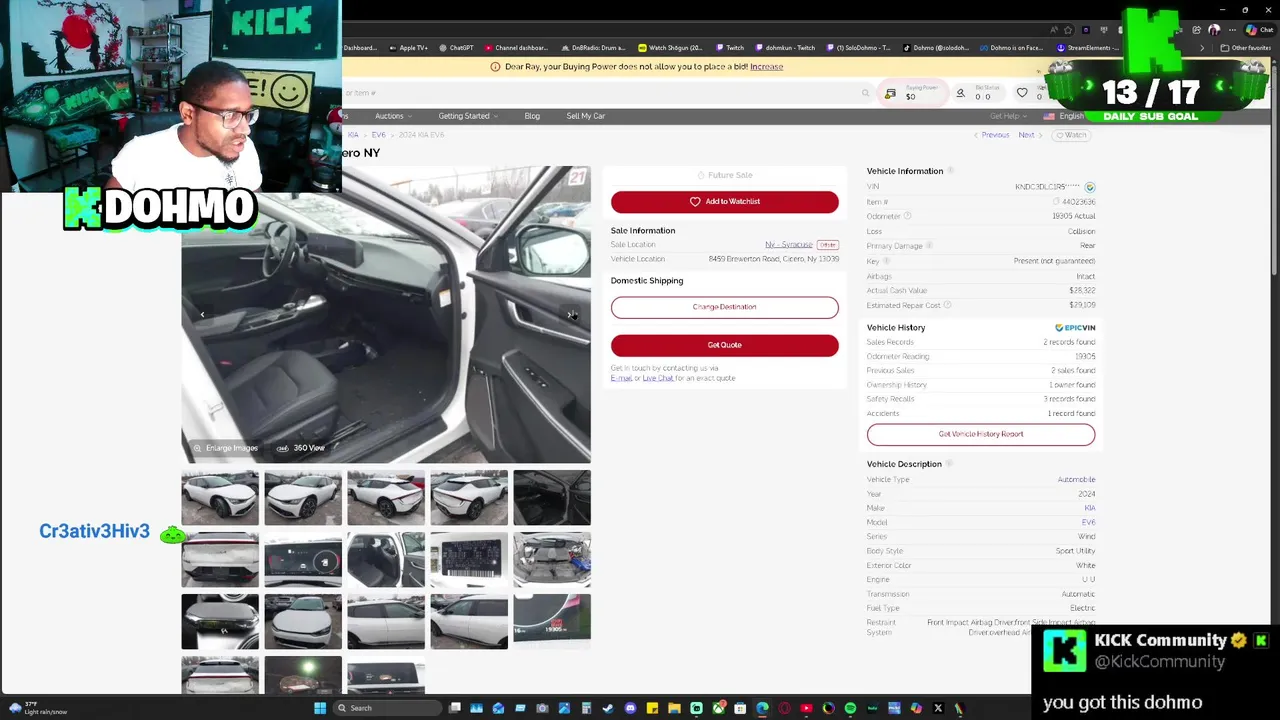Open the Windows Start menu

point(320,708)
